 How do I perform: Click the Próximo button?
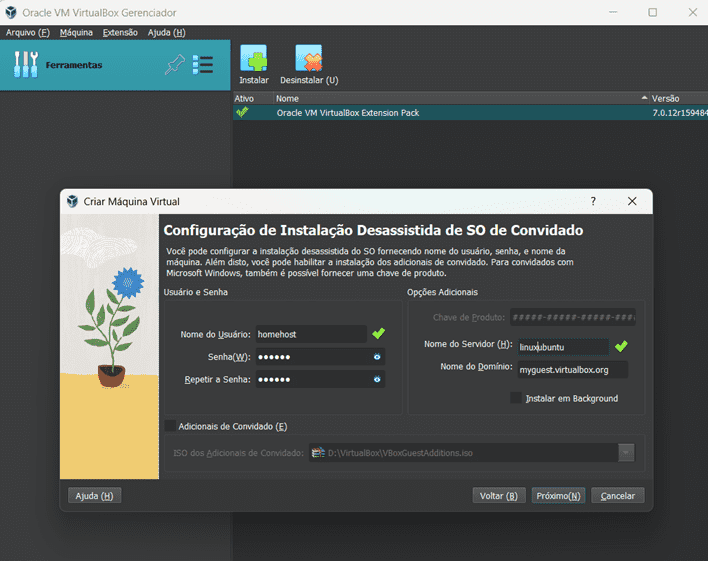click(x=558, y=495)
